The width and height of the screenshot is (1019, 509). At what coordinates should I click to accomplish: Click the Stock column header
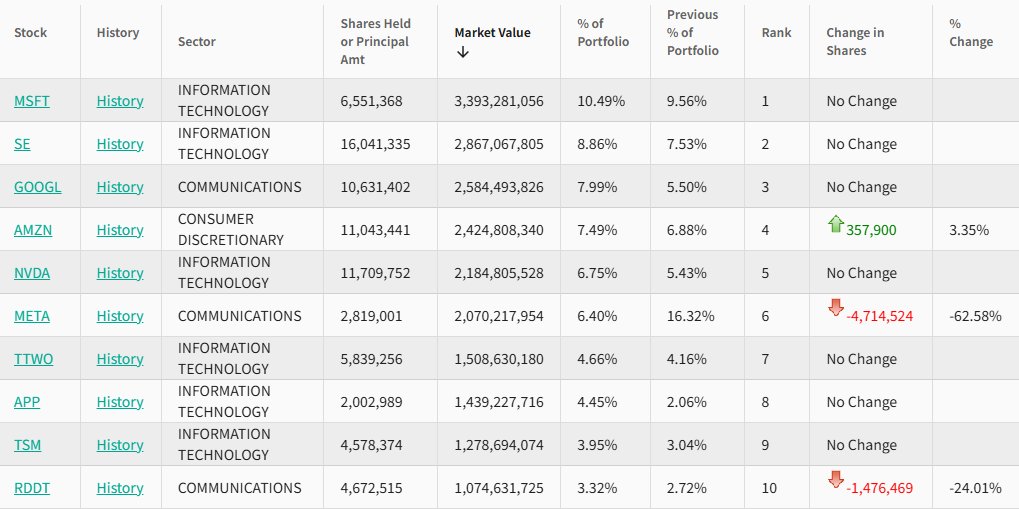31,33
